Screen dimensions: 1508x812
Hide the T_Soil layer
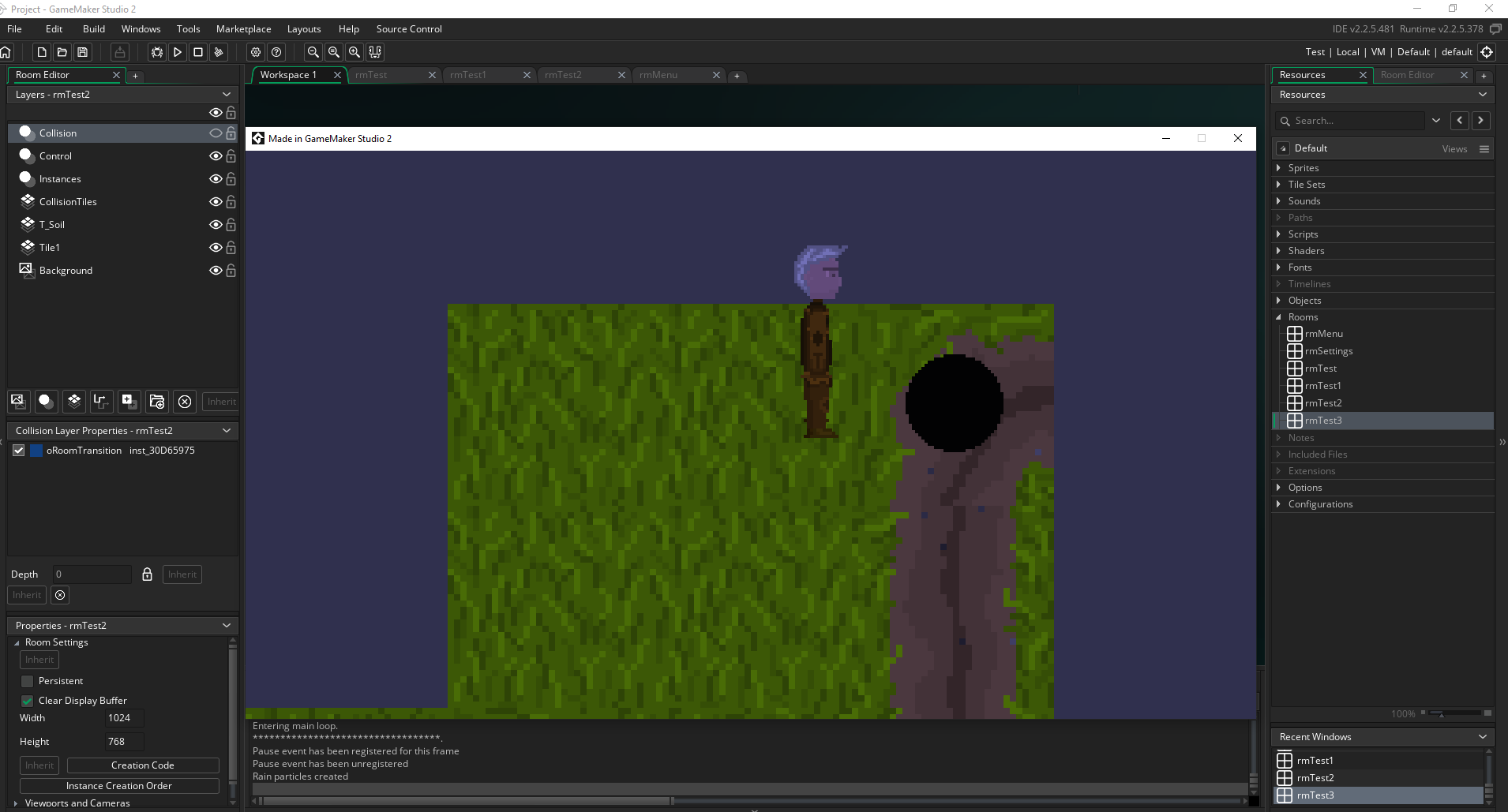(215, 225)
